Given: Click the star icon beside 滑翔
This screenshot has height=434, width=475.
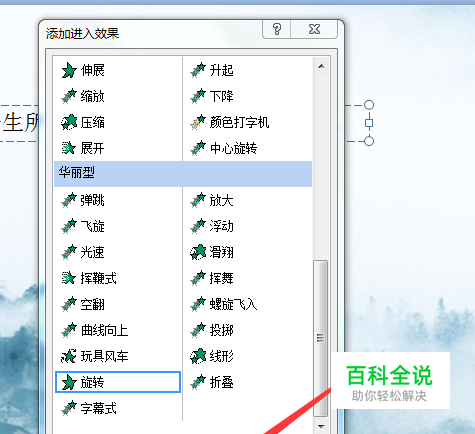Looking at the screenshot, I should click(198, 252).
